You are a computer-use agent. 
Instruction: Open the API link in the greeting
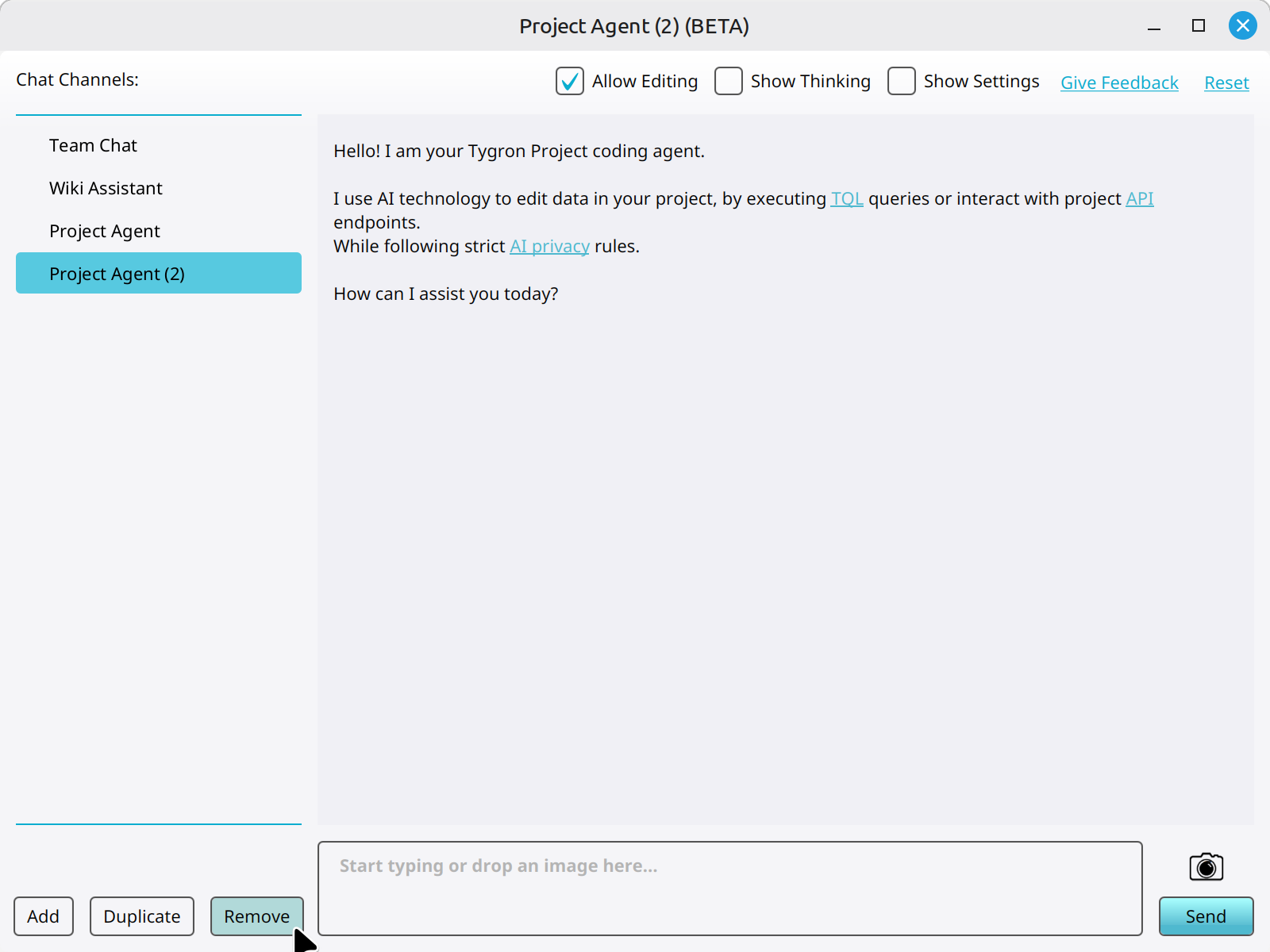pyautogui.click(x=1140, y=198)
